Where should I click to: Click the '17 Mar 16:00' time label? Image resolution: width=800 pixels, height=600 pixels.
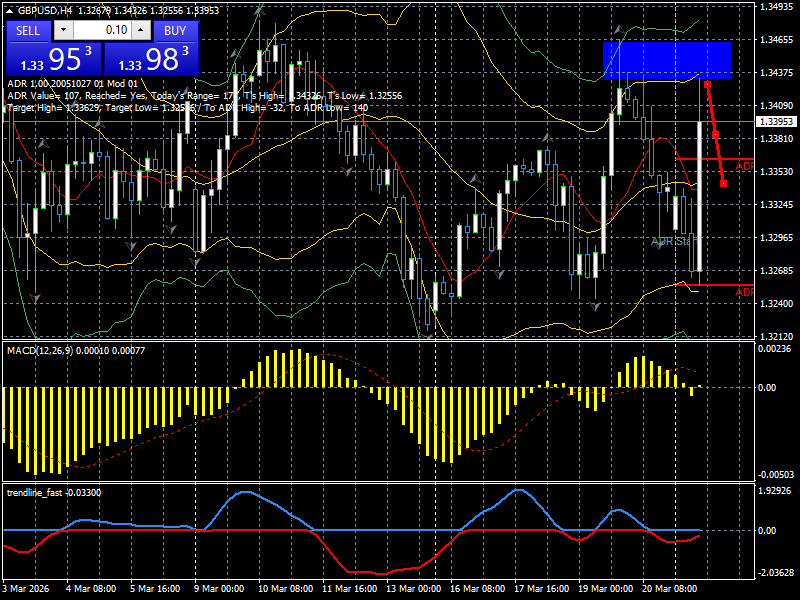click(542, 589)
